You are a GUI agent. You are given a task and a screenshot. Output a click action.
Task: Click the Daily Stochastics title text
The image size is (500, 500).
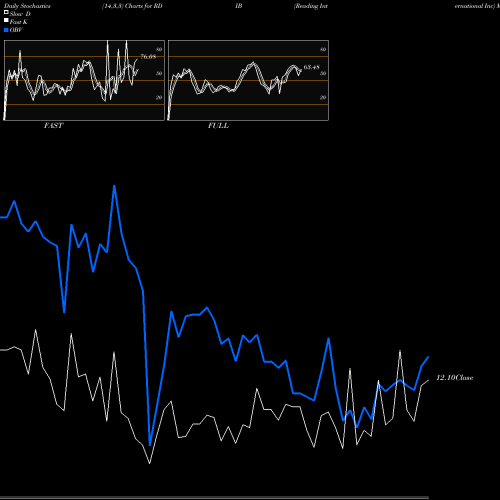[x=27, y=6]
